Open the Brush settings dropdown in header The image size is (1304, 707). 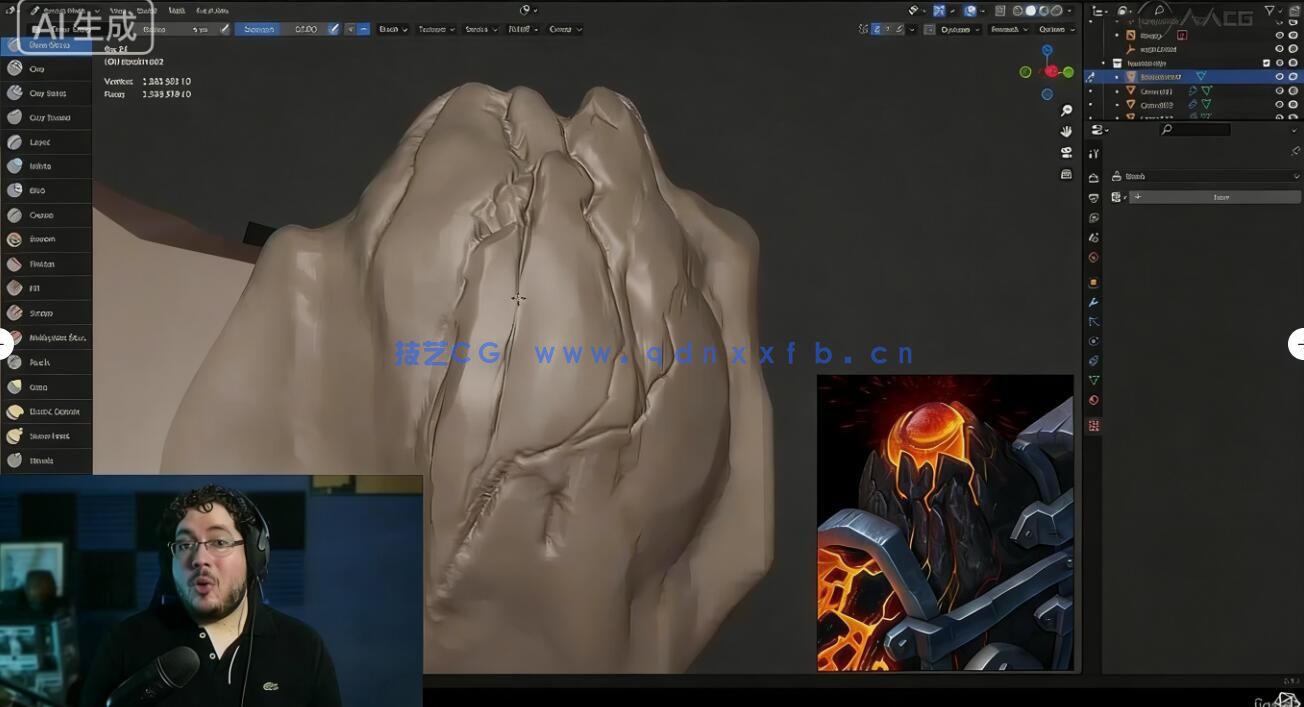392,29
